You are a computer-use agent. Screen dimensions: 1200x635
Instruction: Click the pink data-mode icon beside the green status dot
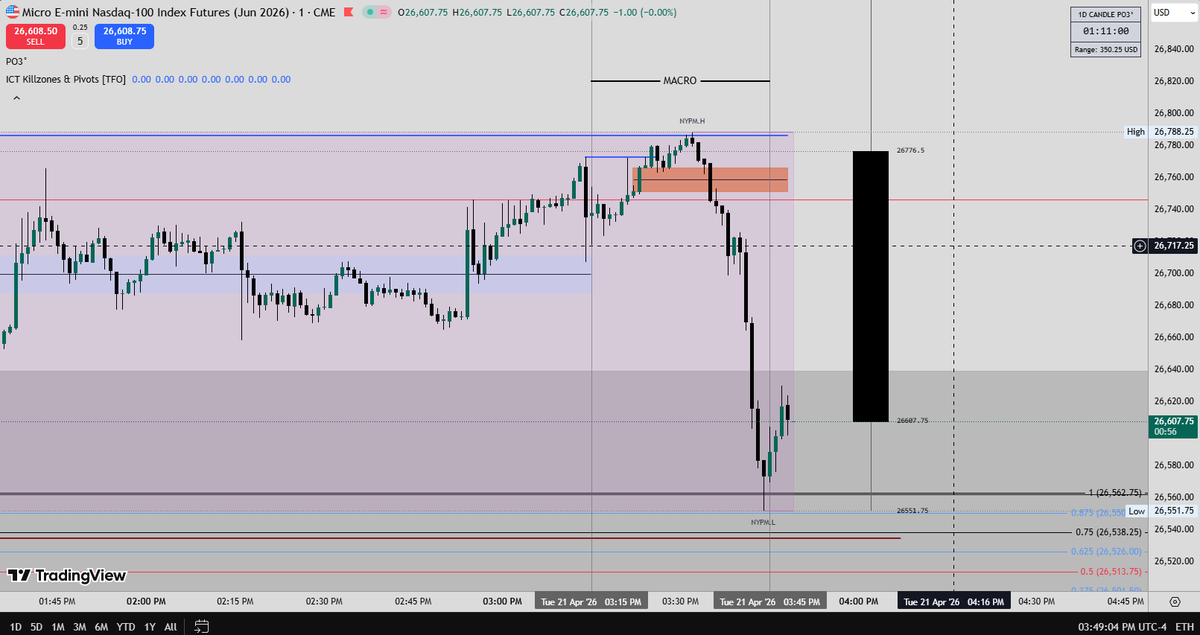point(384,13)
